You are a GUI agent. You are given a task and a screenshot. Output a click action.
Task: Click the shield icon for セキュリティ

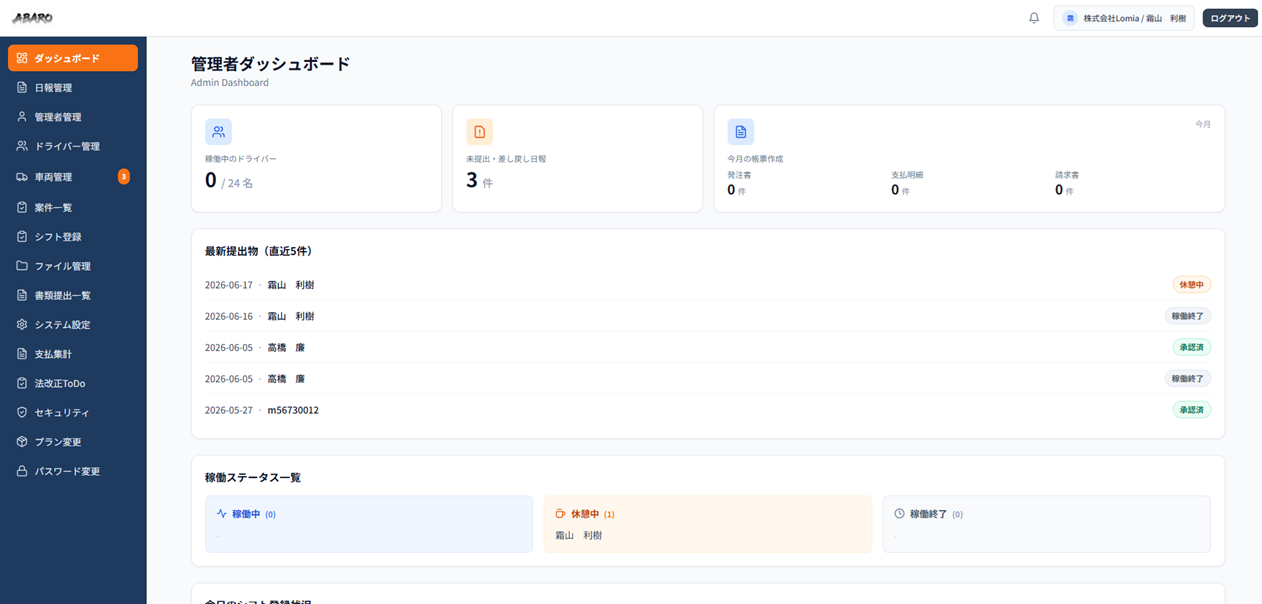(22, 412)
